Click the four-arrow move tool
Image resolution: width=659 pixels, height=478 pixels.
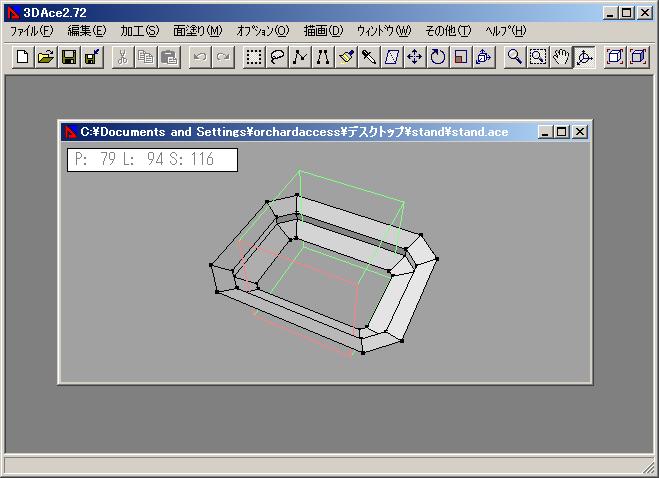pyautogui.click(x=415, y=57)
